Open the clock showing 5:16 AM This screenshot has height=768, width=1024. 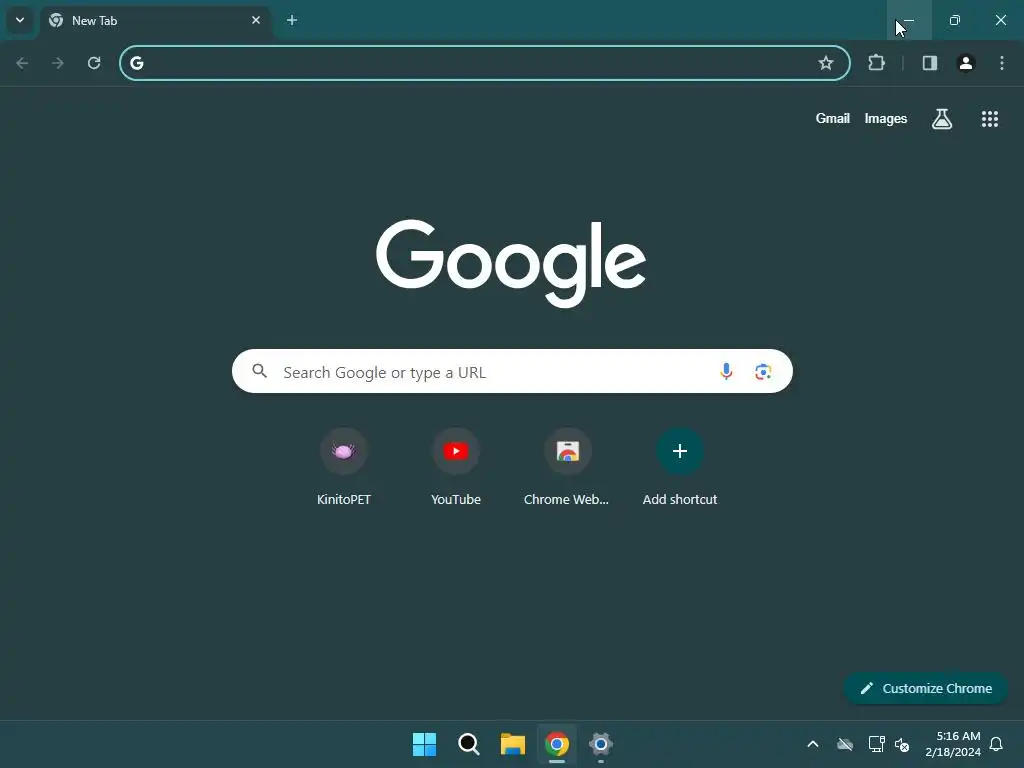tap(953, 744)
